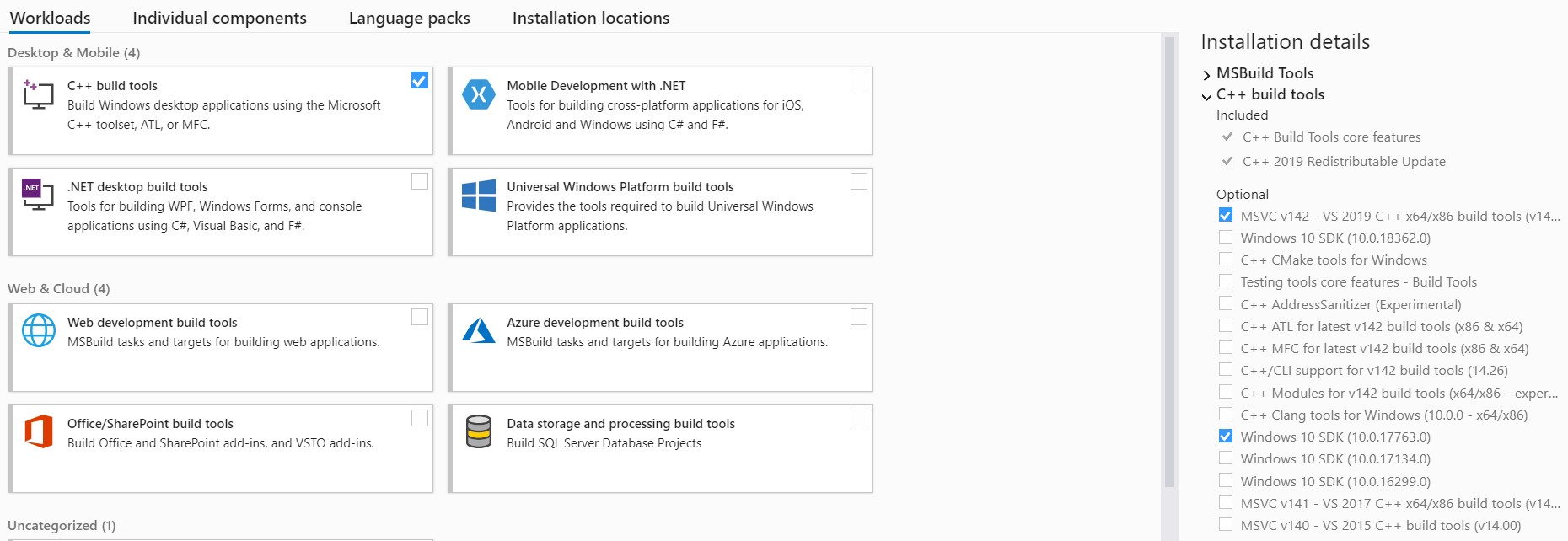Click the Azure development build tools icon
The width and height of the screenshot is (1568, 541).
click(x=478, y=330)
